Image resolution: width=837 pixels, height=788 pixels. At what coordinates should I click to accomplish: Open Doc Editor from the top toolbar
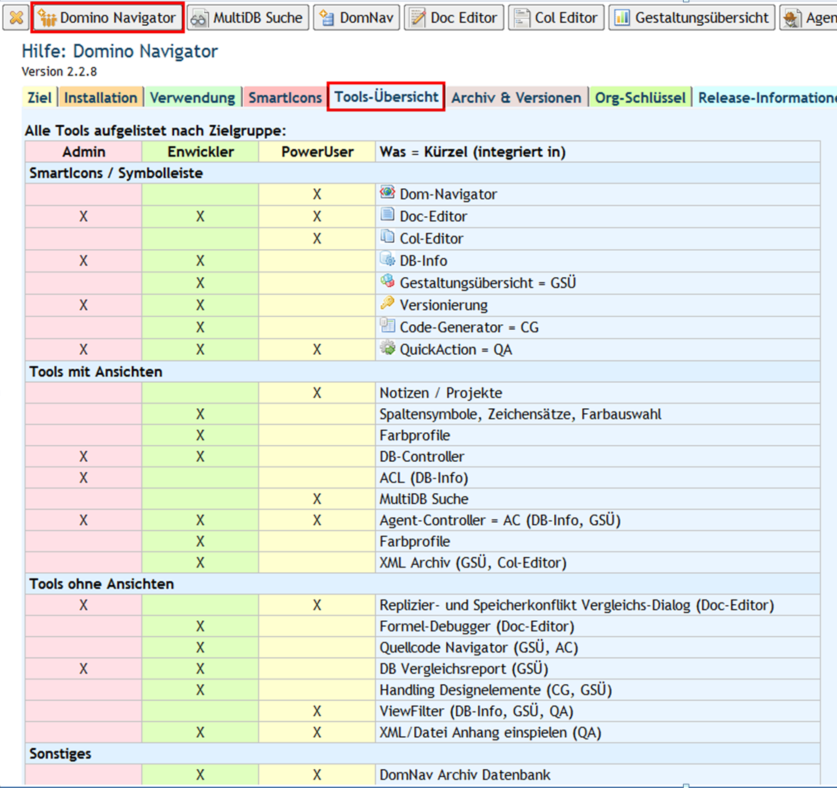(454, 18)
